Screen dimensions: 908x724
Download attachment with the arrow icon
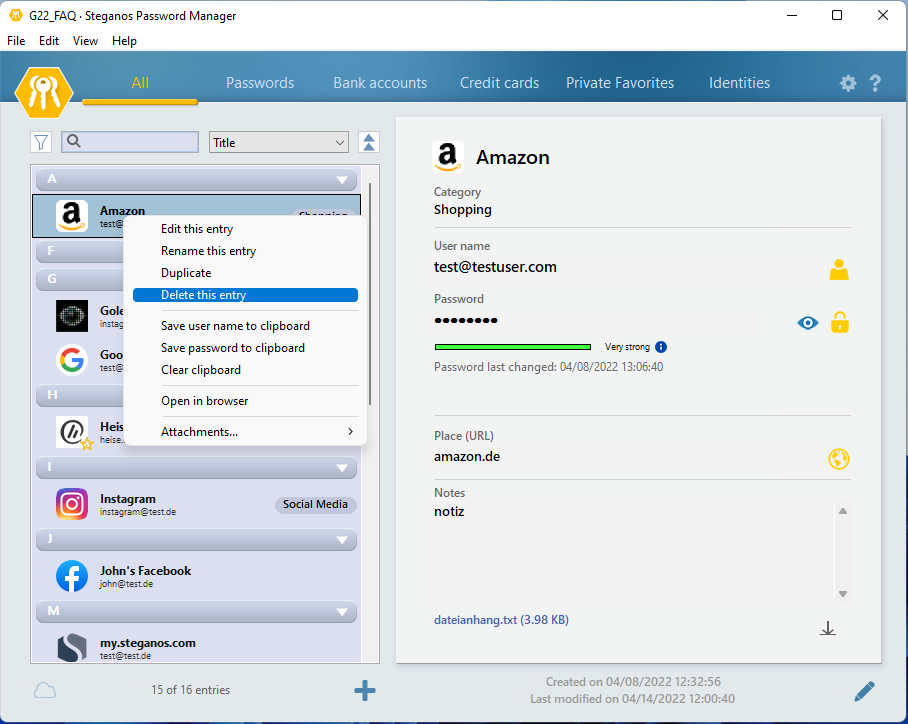[x=827, y=628]
